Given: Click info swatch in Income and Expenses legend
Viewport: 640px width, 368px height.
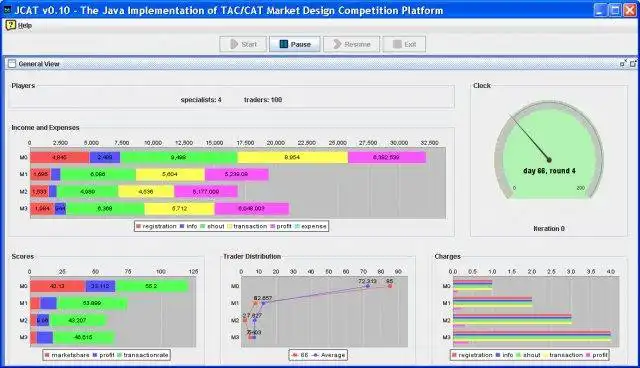Looking at the screenshot, I should [182, 226].
